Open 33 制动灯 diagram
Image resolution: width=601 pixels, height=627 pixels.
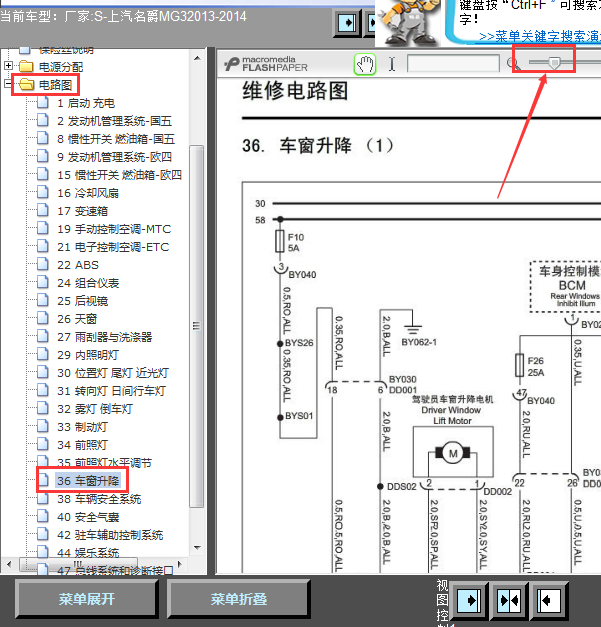coord(82,427)
